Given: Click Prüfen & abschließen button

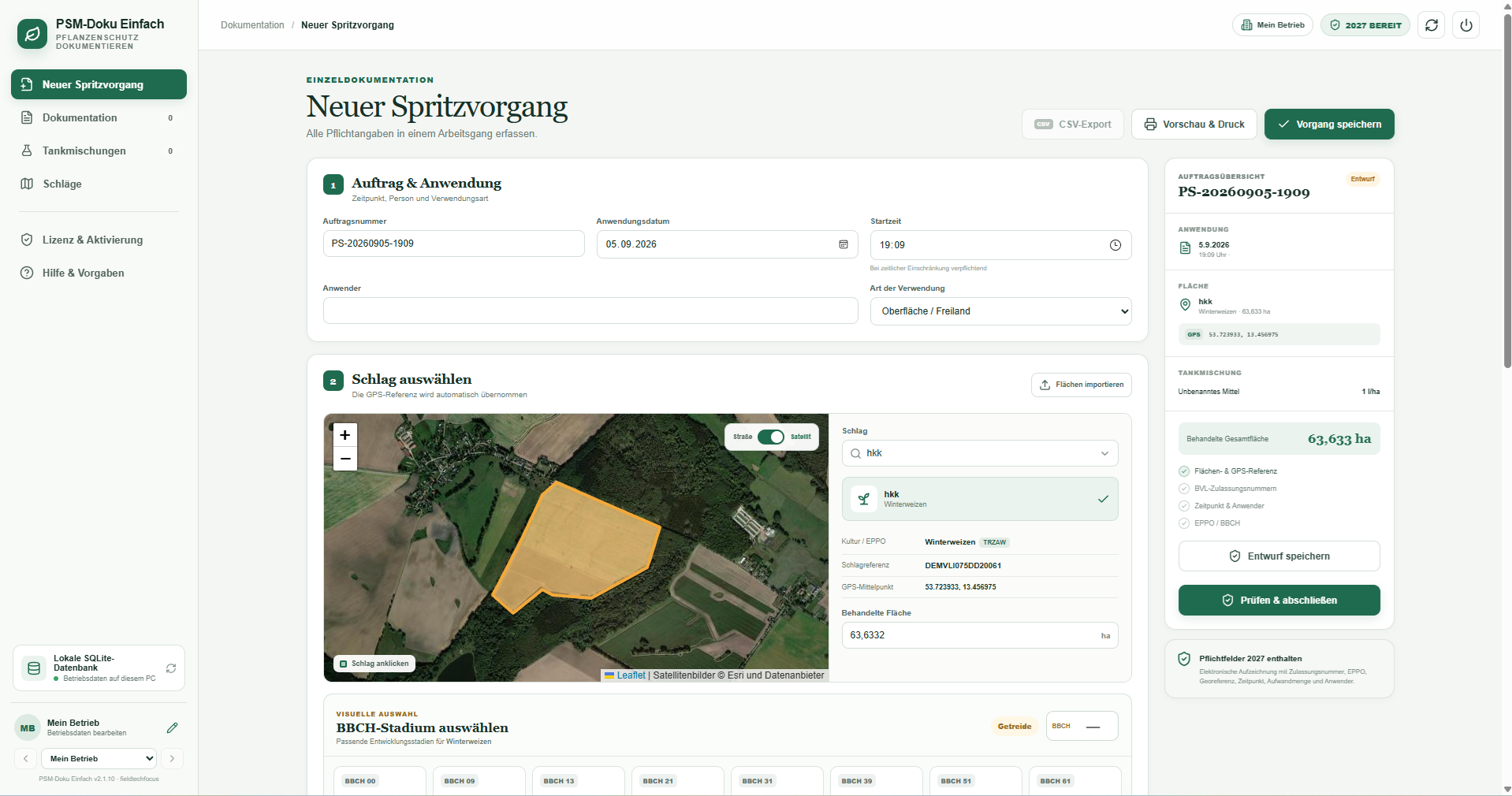Looking at the screenshot, I should pyautogui.click(x=1279, y=601).
